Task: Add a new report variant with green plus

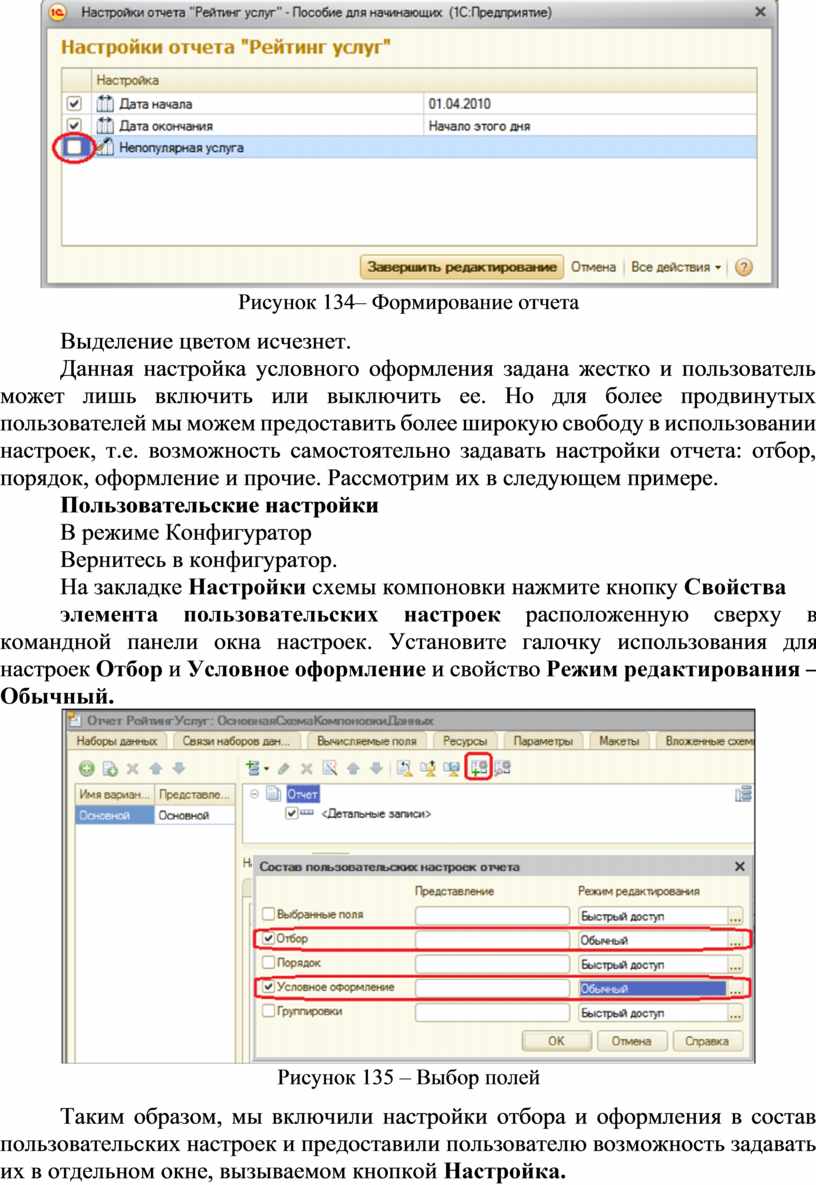Action: [x=87, y=769]
